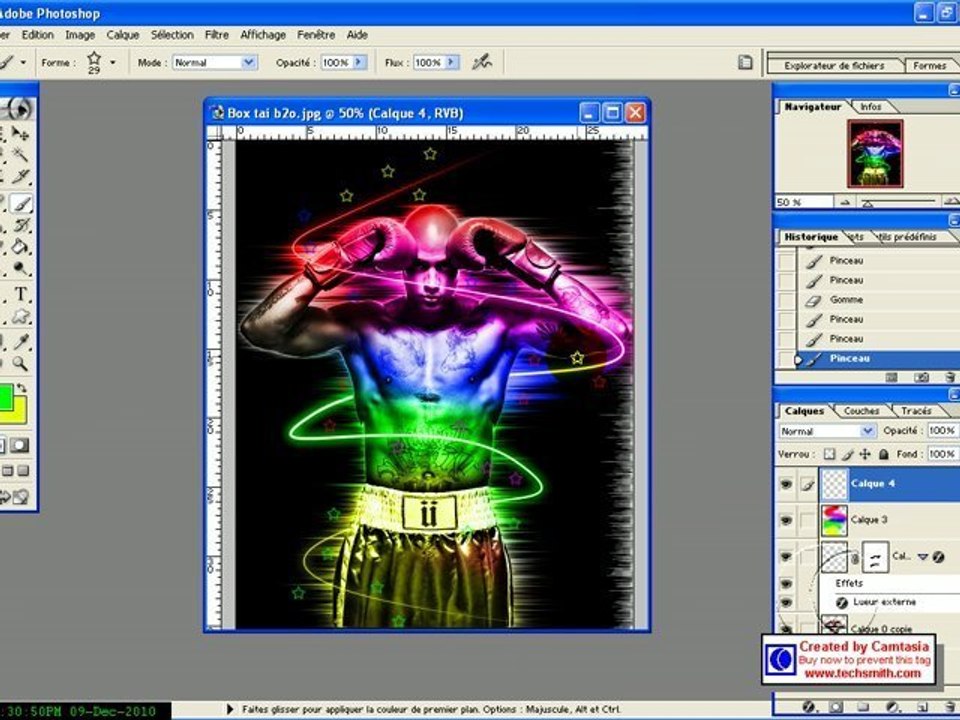Open the brush Mode dropdown in options bar
Screen dimensions: 960x720
click(249, 62)
